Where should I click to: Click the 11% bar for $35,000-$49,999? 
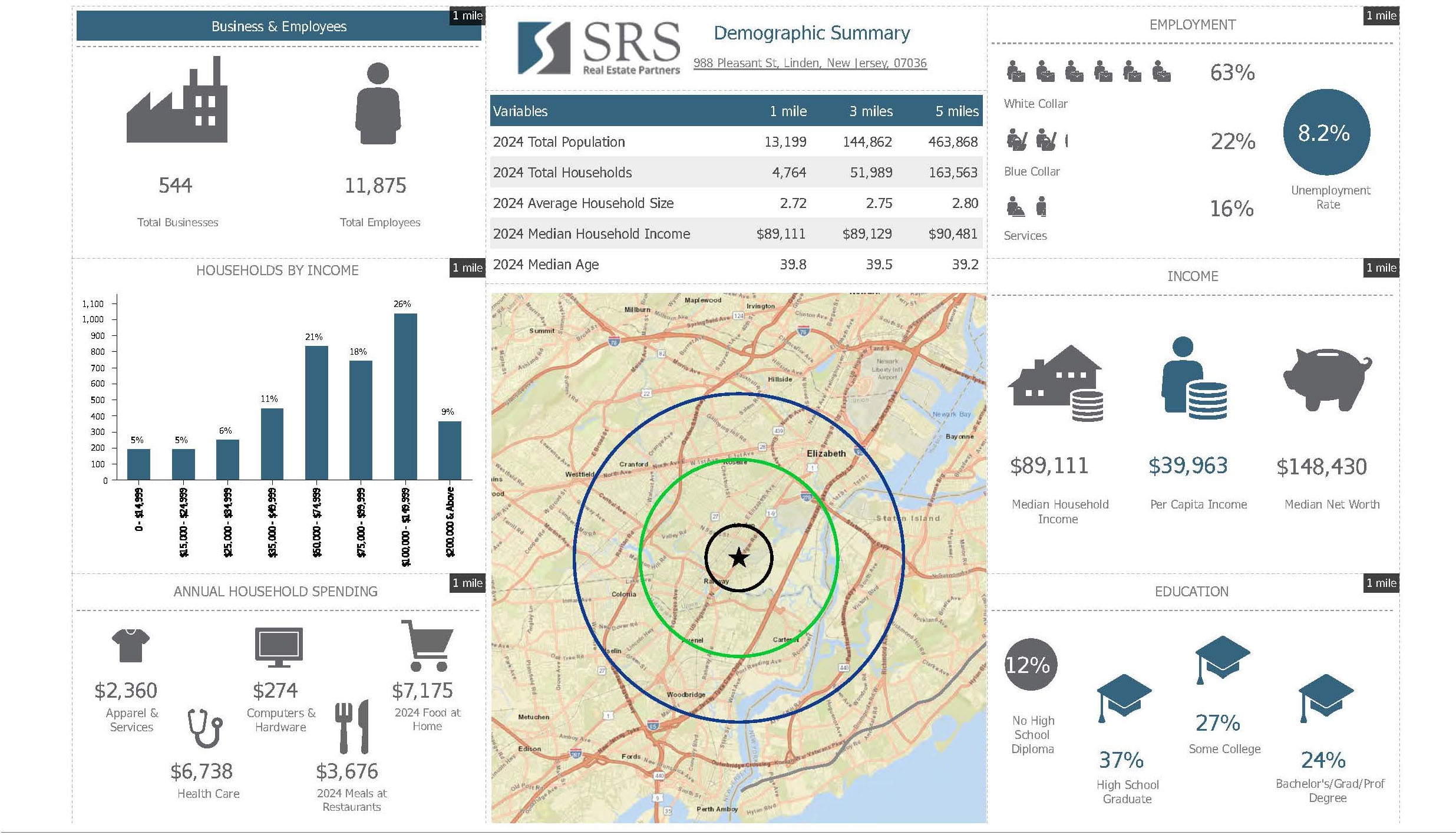(272, 444)
